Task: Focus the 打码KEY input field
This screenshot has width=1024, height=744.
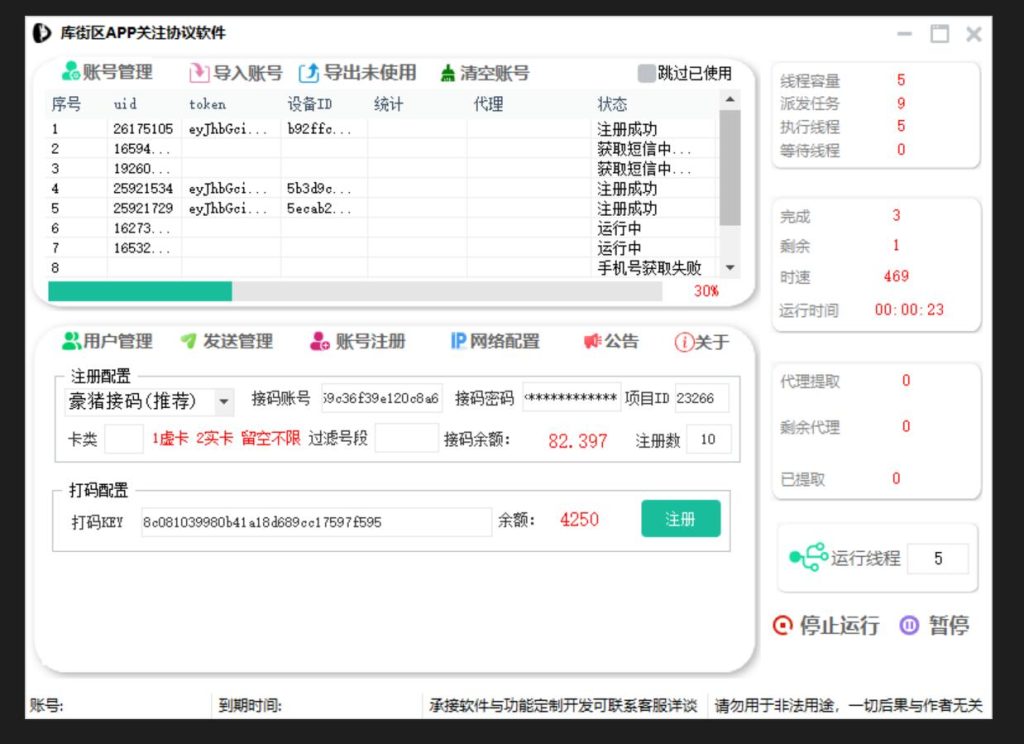Action: (x=316, y=521)
